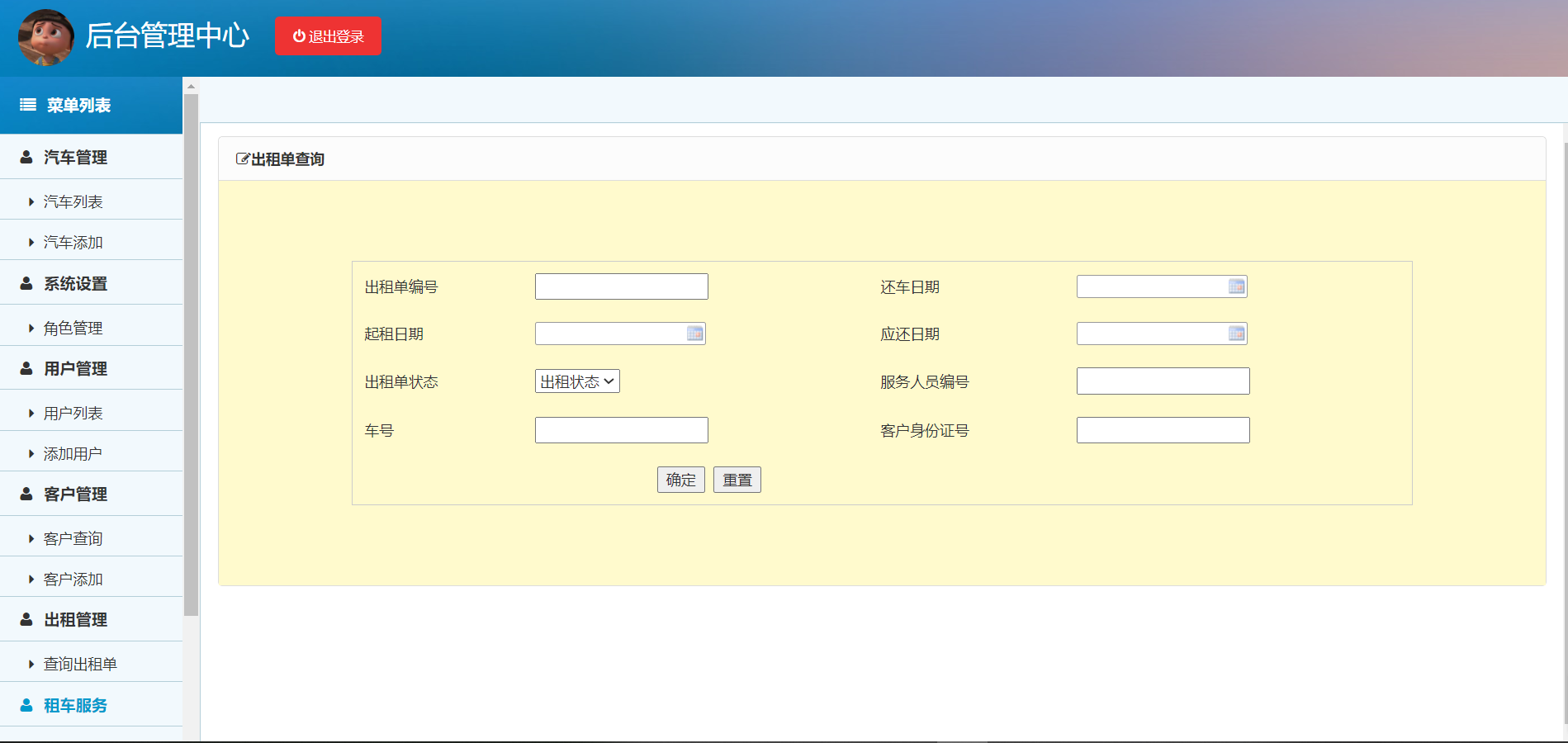Click the edit icon next to 出租单查询

[x=243, y=159]
